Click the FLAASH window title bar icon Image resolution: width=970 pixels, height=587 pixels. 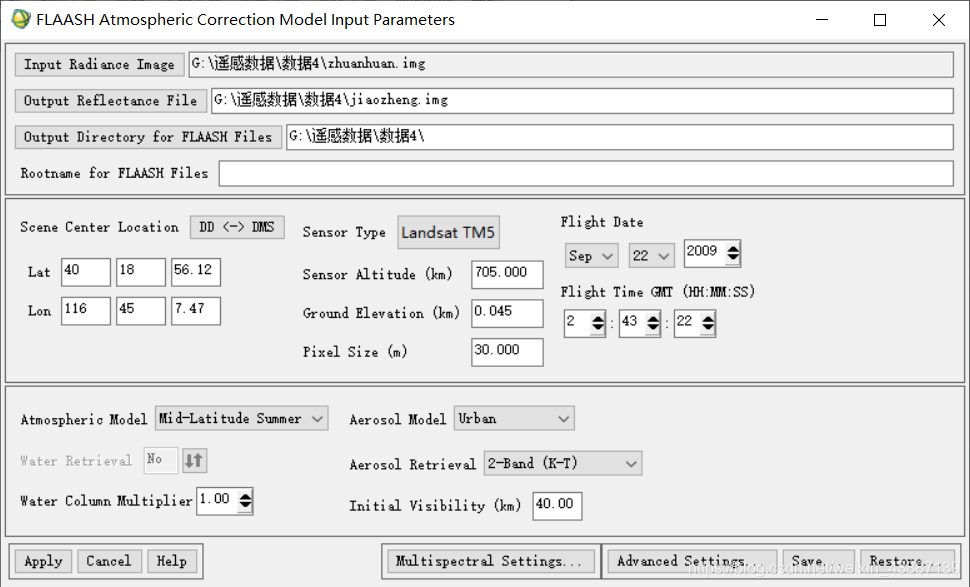click(x=20, y=19)
